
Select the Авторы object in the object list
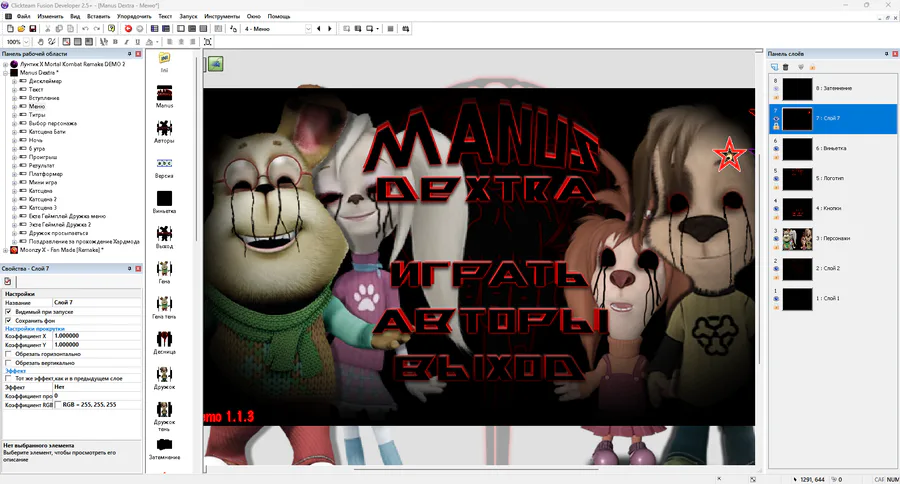[164, 132]
